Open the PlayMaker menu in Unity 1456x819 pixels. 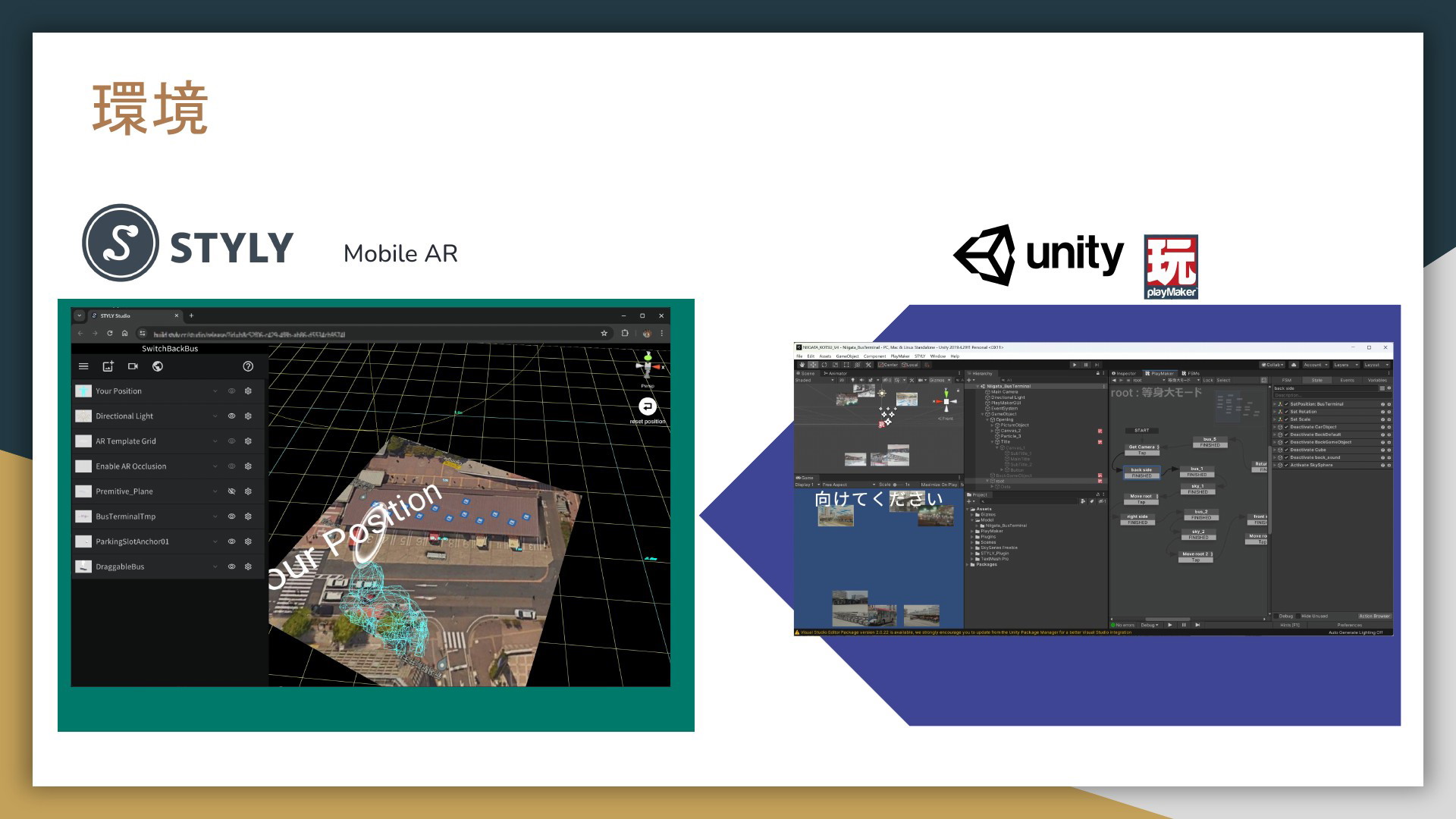tap(900, 356)
